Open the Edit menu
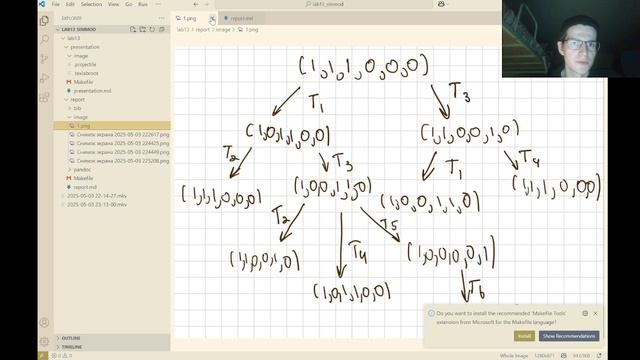This screenshot has height=360, width=640. coord(70,4)
